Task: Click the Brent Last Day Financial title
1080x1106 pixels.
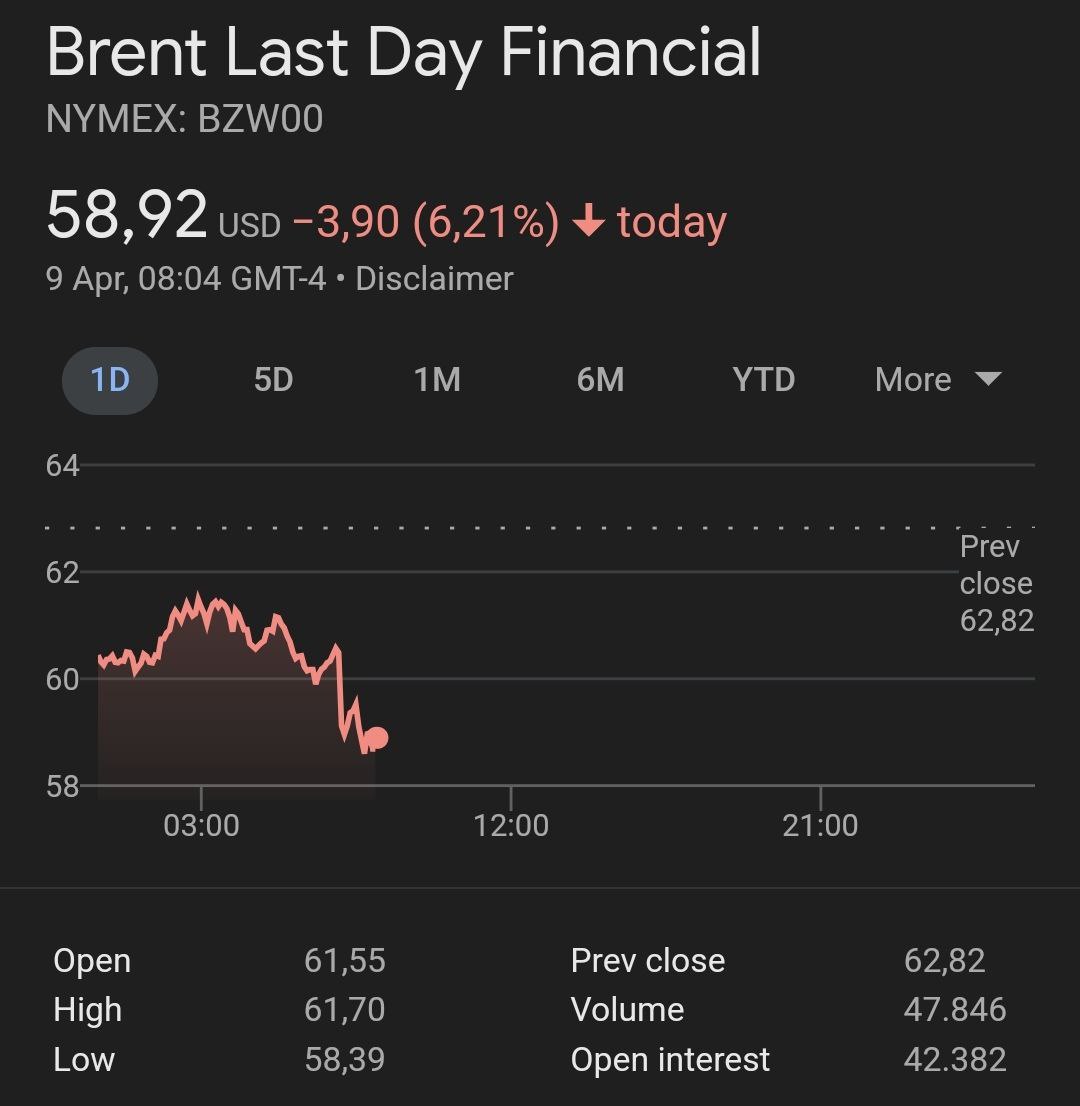Action: (x=403, y=52)
